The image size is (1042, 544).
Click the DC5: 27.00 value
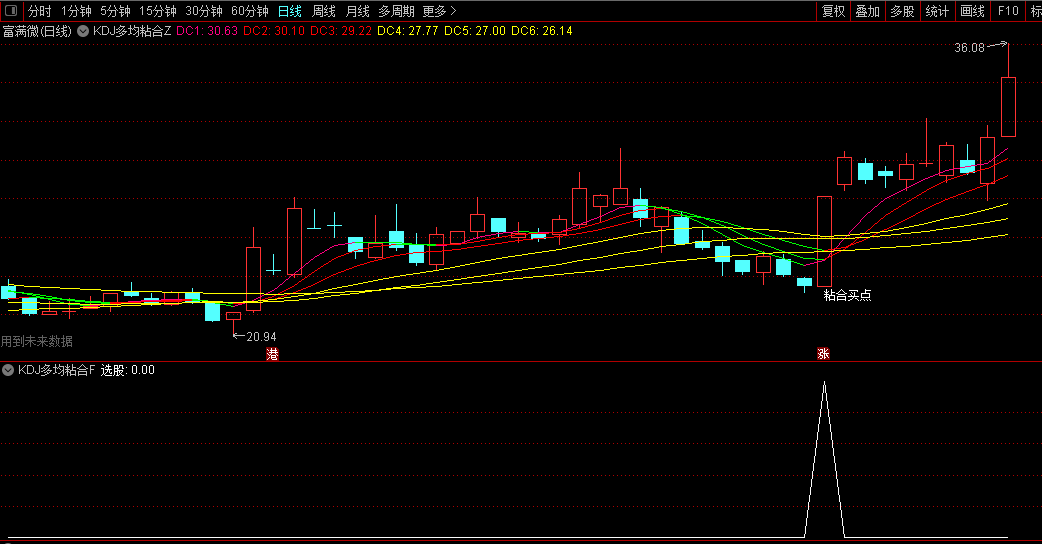point(474,31)
